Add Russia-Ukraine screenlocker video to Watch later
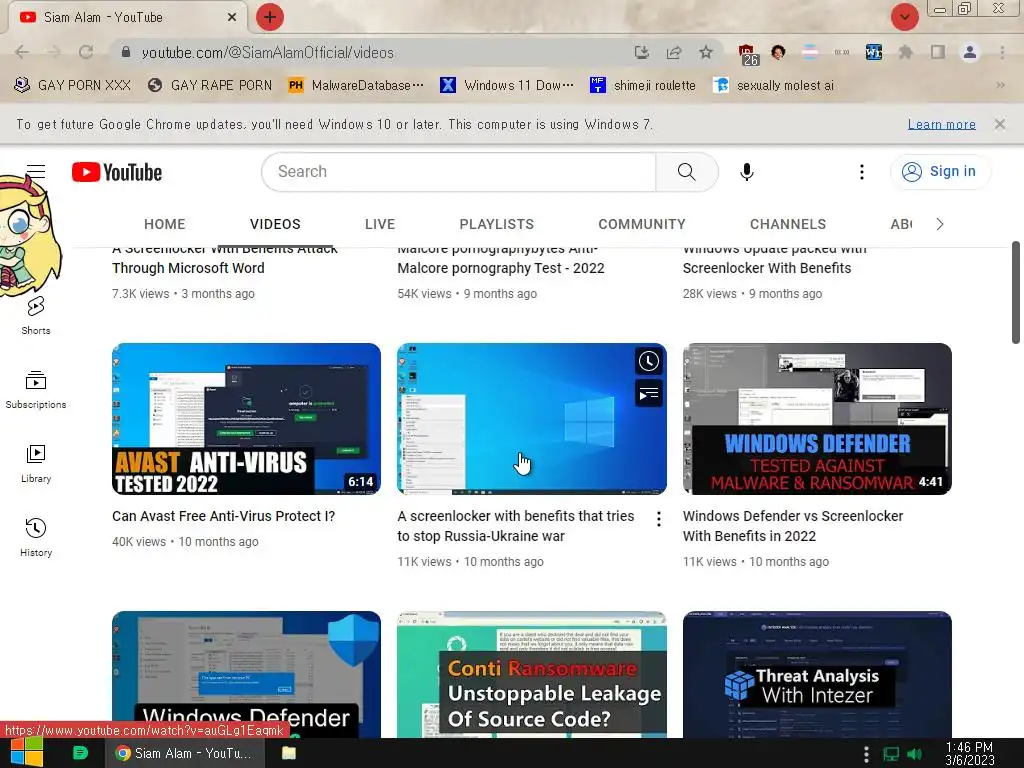The height and width of the screenshot is (768, 1024). (x=648, y=361)
